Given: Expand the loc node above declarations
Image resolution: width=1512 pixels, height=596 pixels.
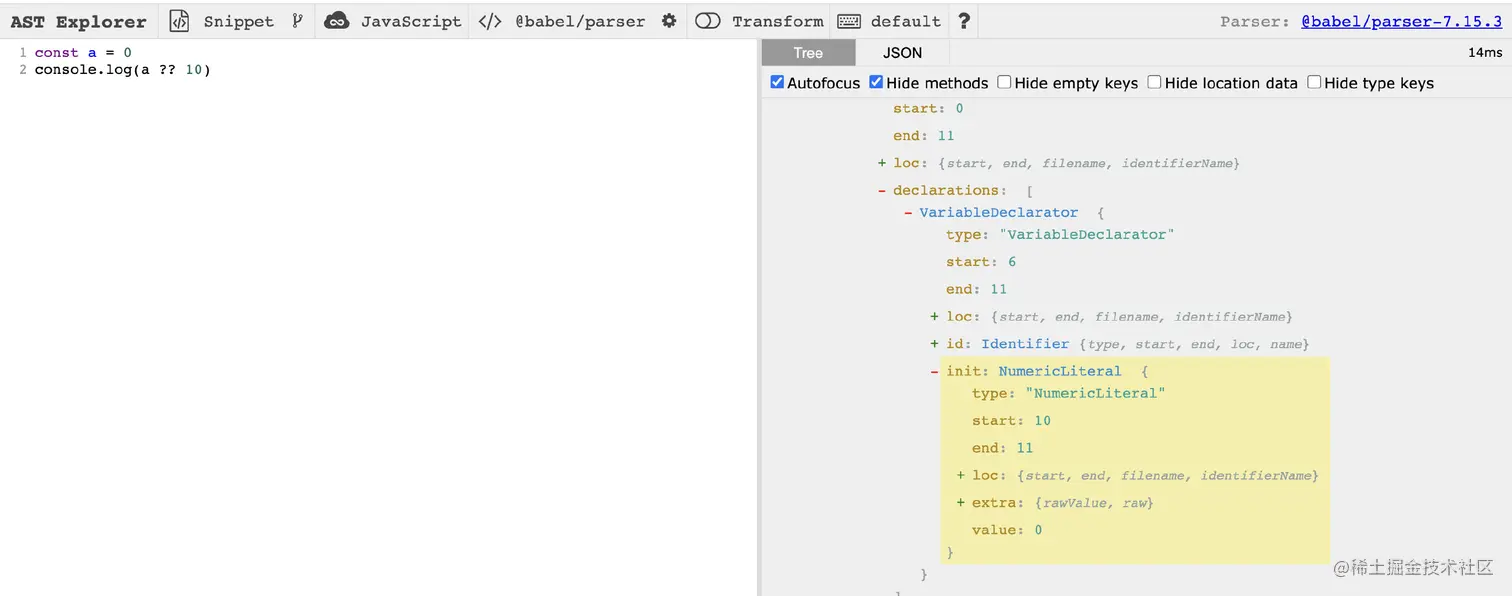Looking at the screenshot, I should [882, 163].
